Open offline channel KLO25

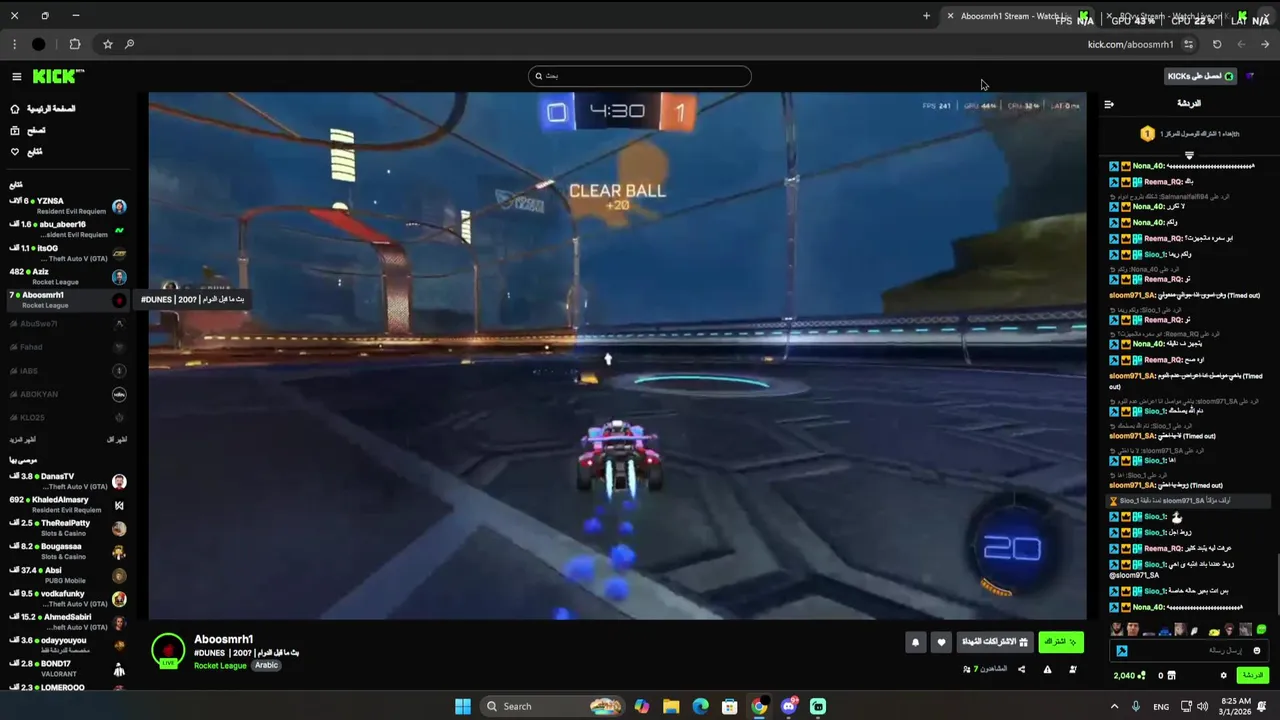(68, 417)
